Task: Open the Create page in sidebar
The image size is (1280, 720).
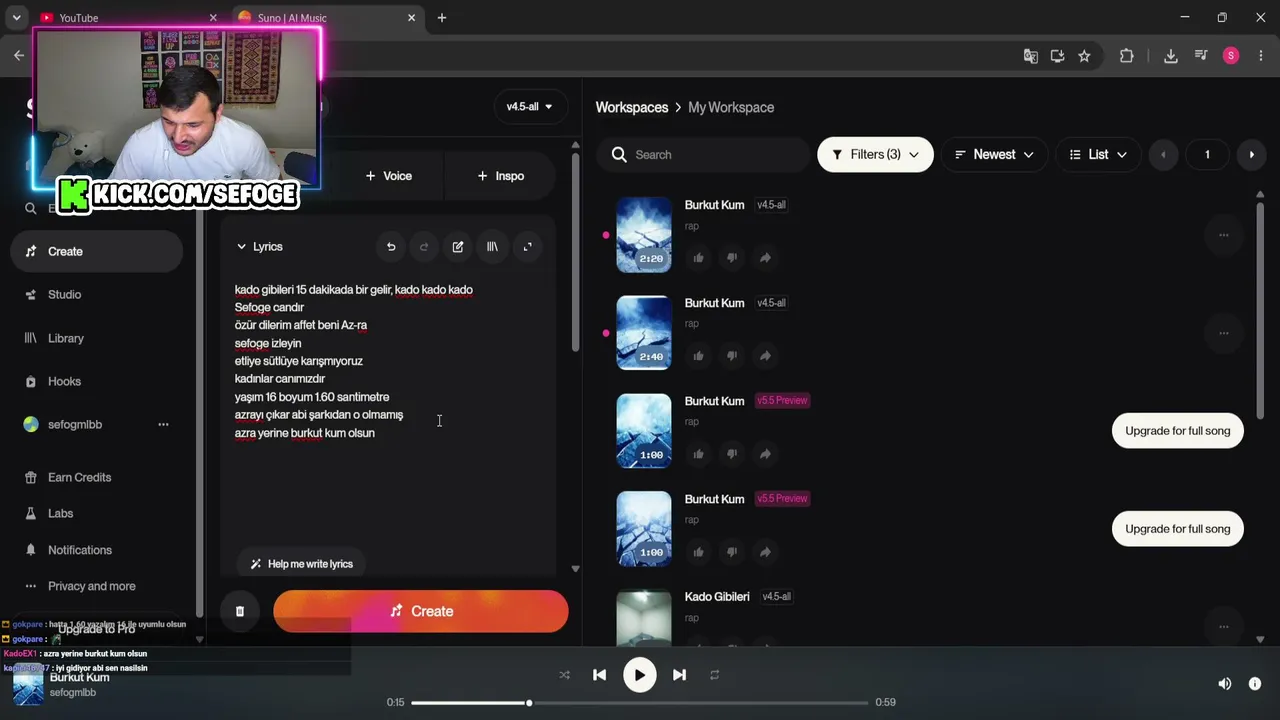Action: click(96, 252)
